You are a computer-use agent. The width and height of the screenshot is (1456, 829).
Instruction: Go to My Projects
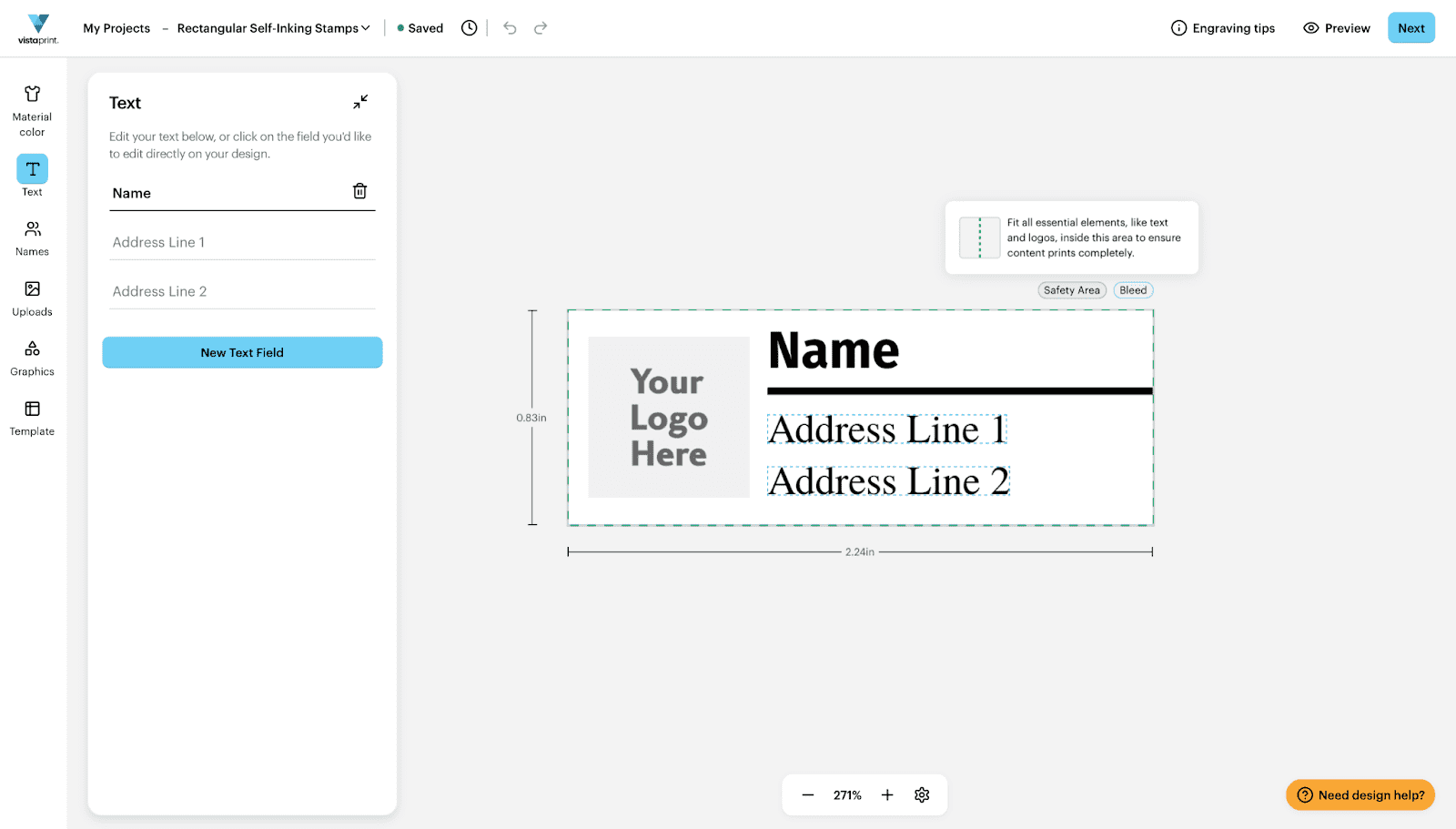tap(116, 28)
